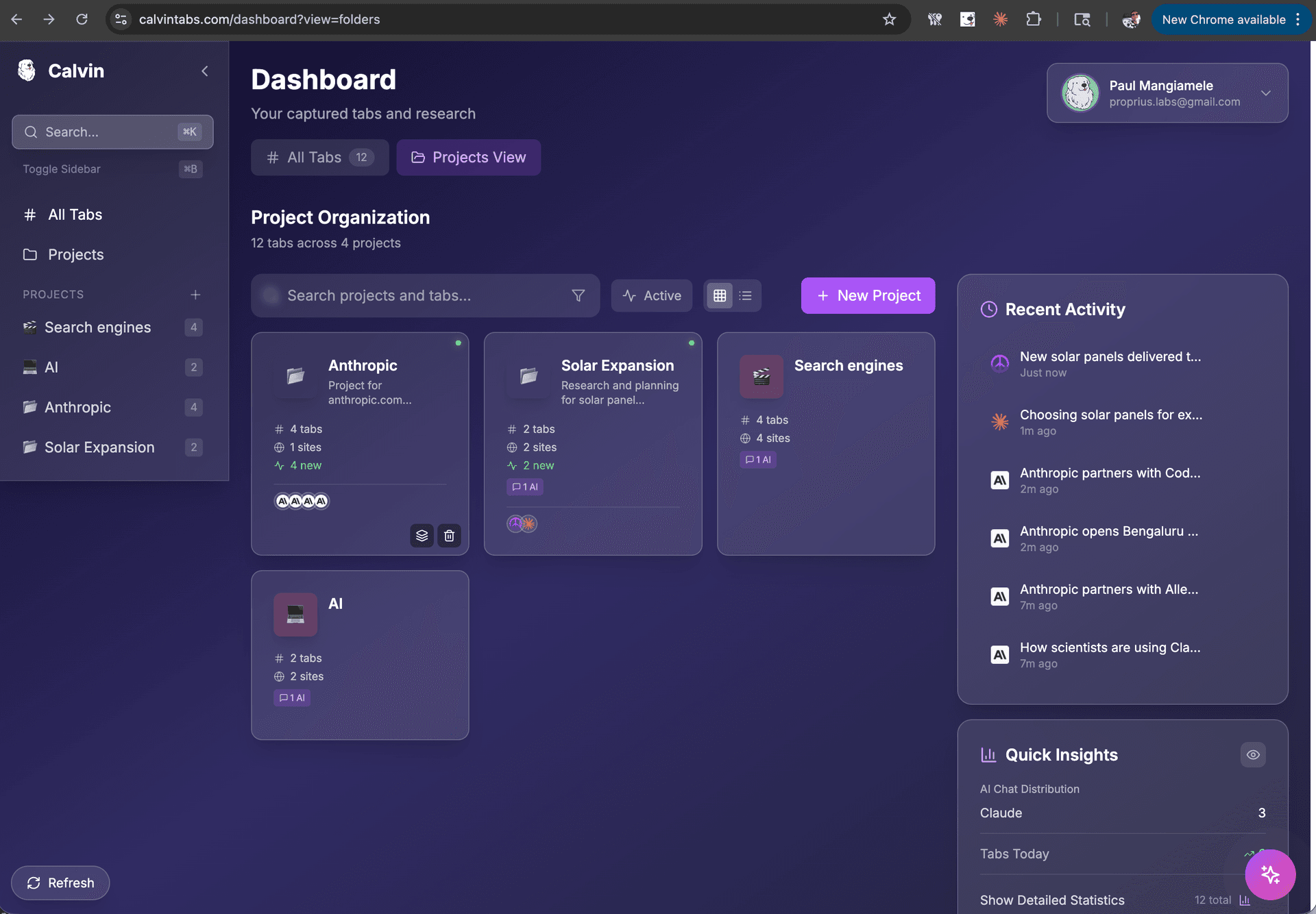This screenshot has height=914, width=1316.
Task: Expand the Paul Mangiamele account dropdown
Action: (1266, 93)
